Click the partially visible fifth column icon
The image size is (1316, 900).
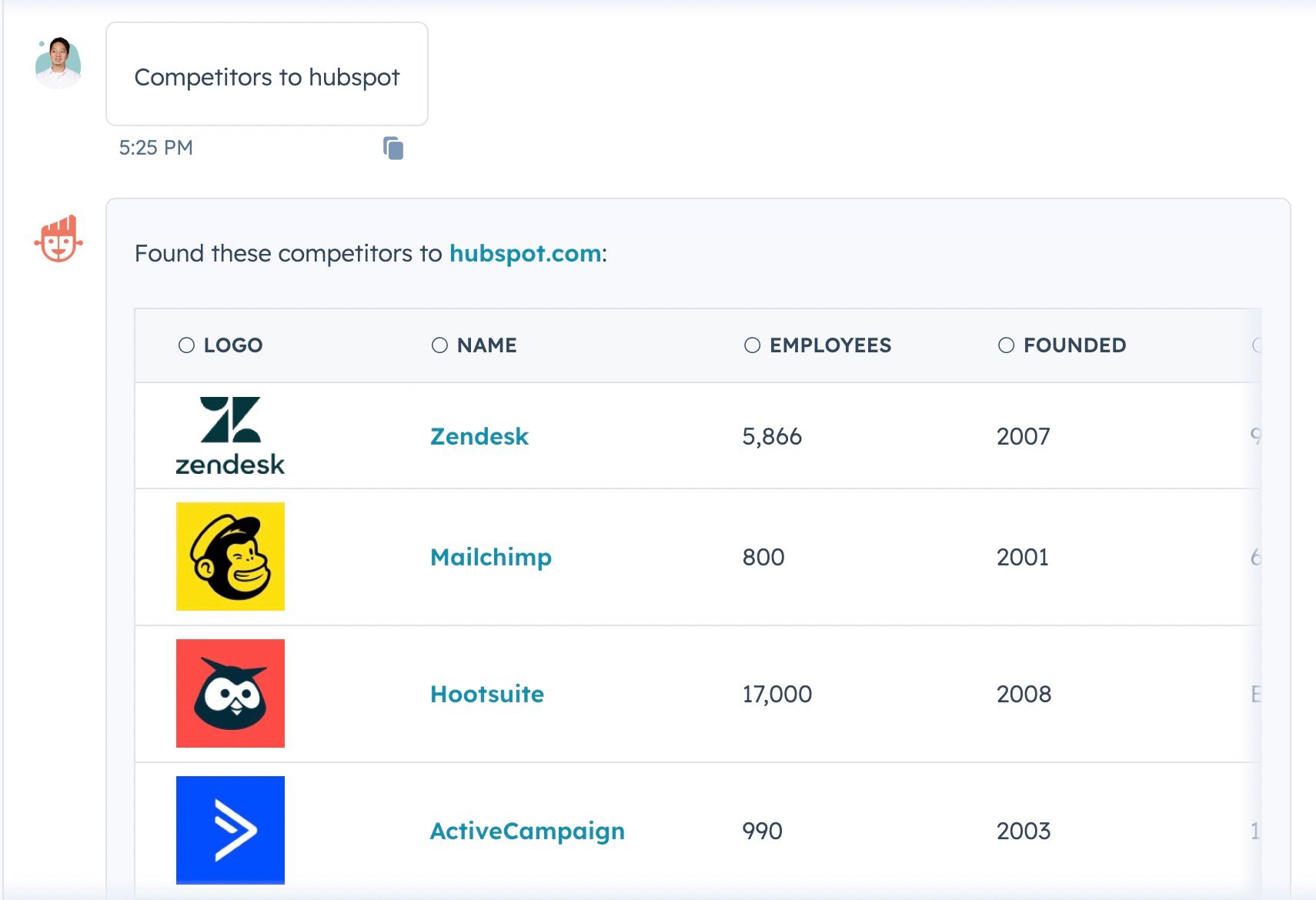[1258, 345]
